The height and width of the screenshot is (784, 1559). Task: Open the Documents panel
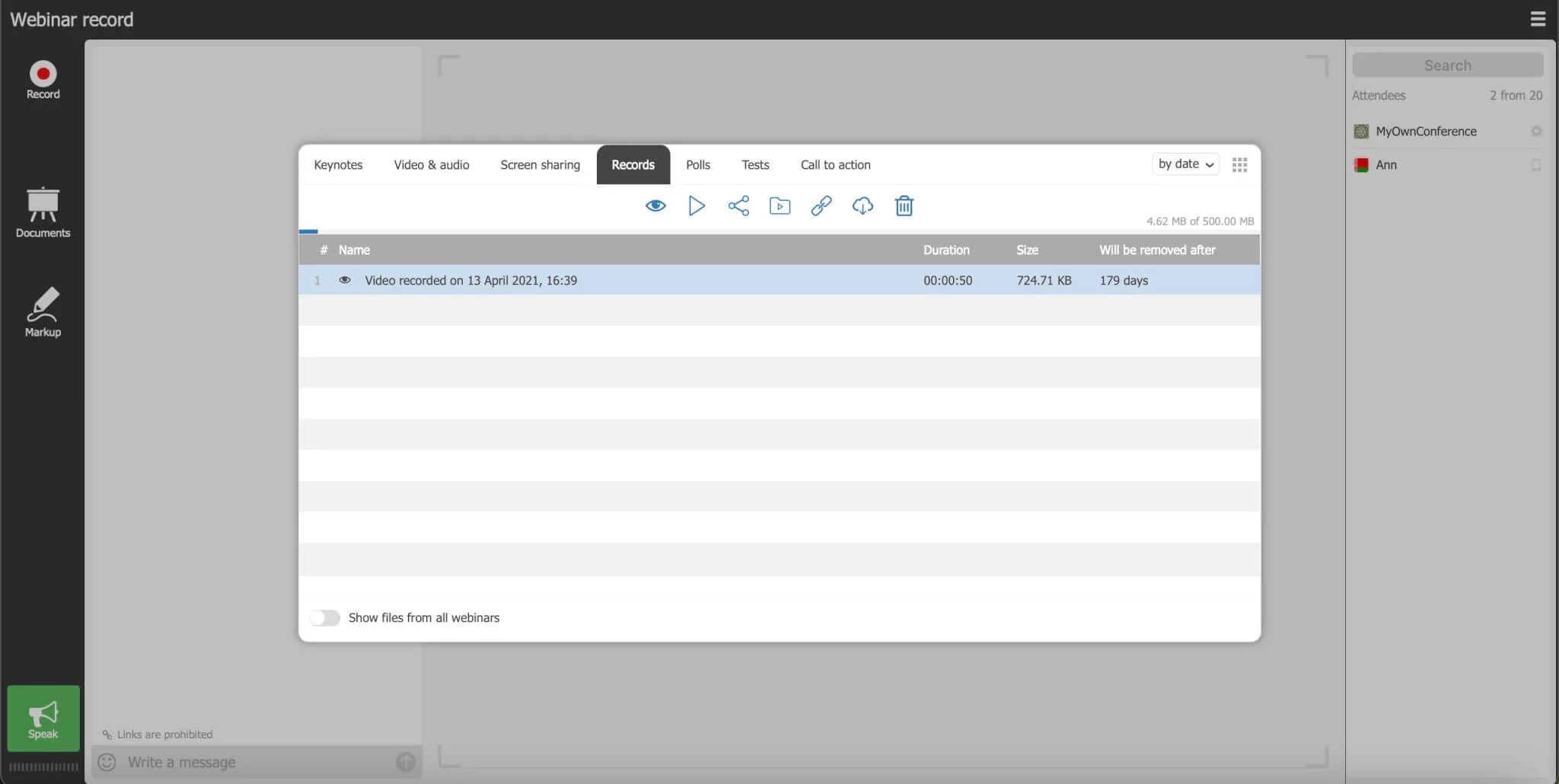click(x=43, y=212)
